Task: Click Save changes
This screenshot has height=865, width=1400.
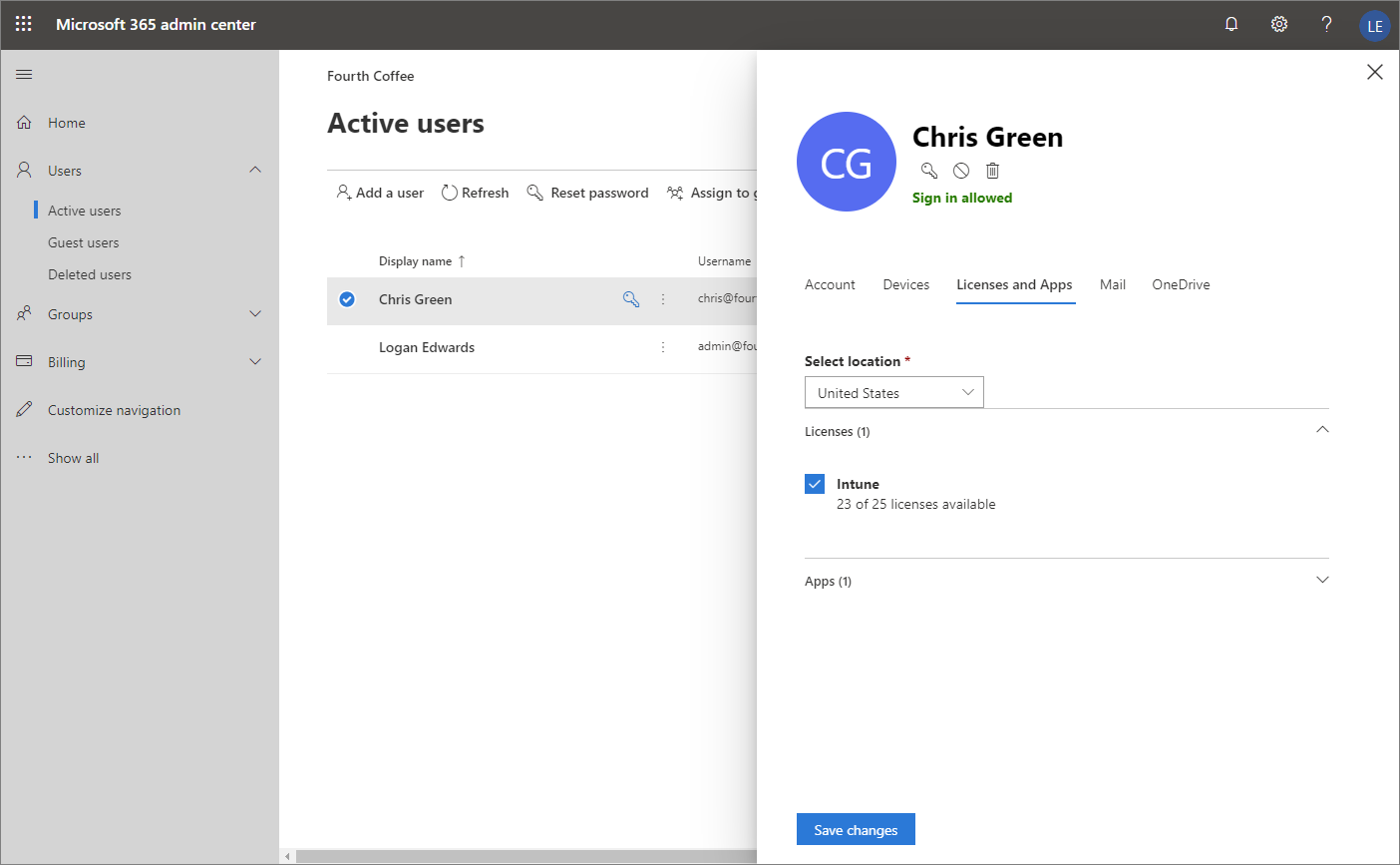Action: (x=856, y=830)
